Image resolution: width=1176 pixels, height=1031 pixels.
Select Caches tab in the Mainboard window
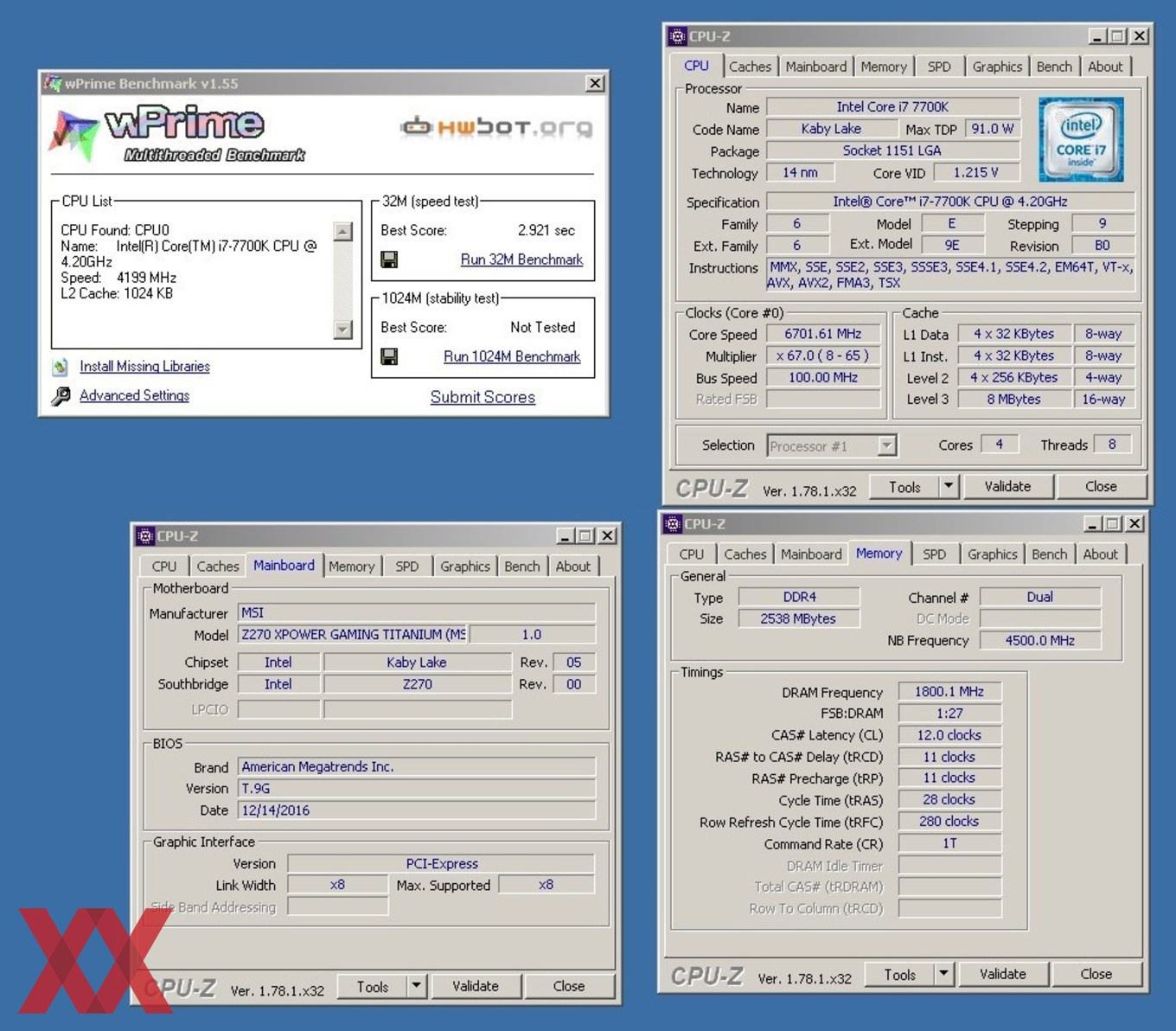pos(218,567)
